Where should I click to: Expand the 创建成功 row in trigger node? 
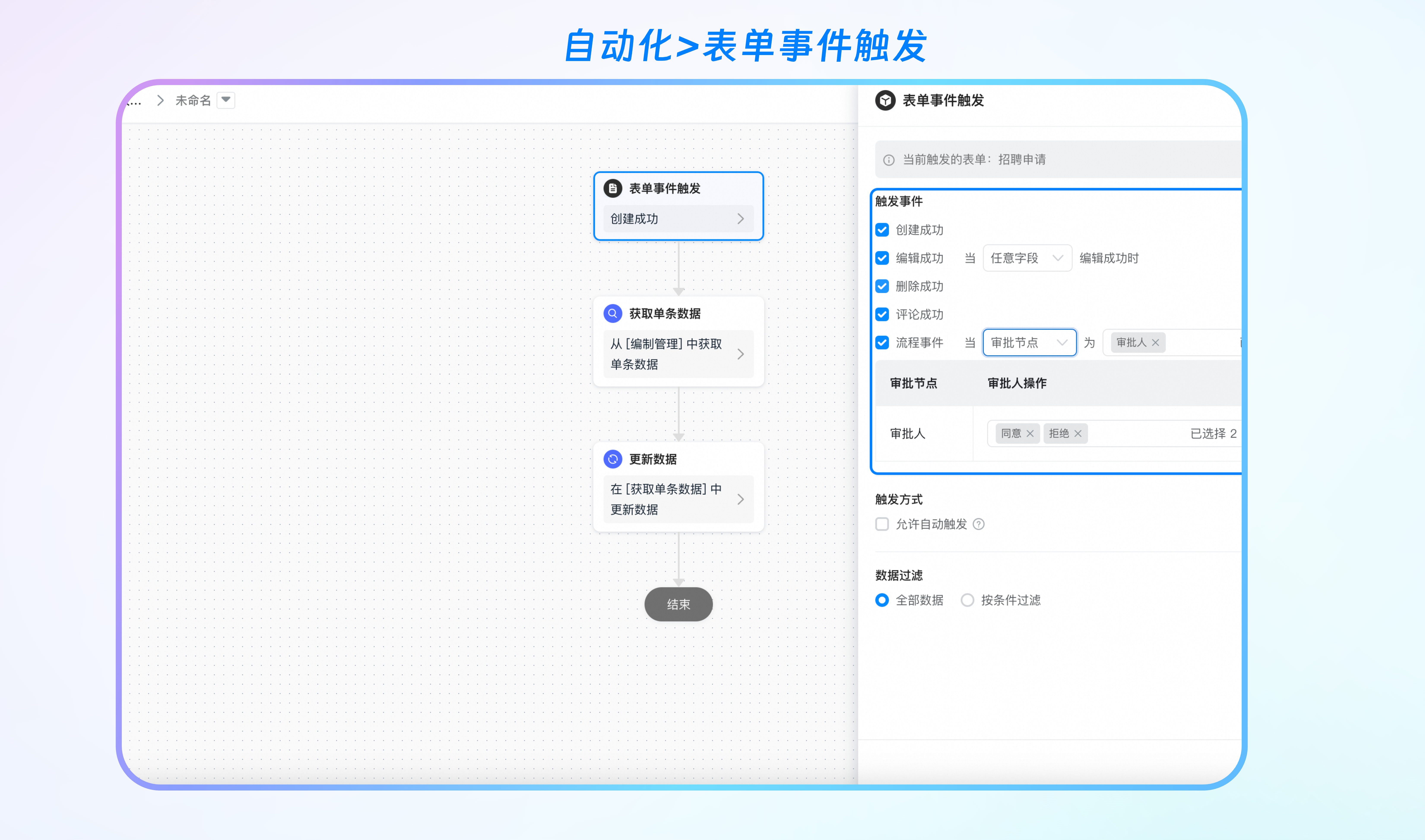pyautogui.click(x=678, y=219)
